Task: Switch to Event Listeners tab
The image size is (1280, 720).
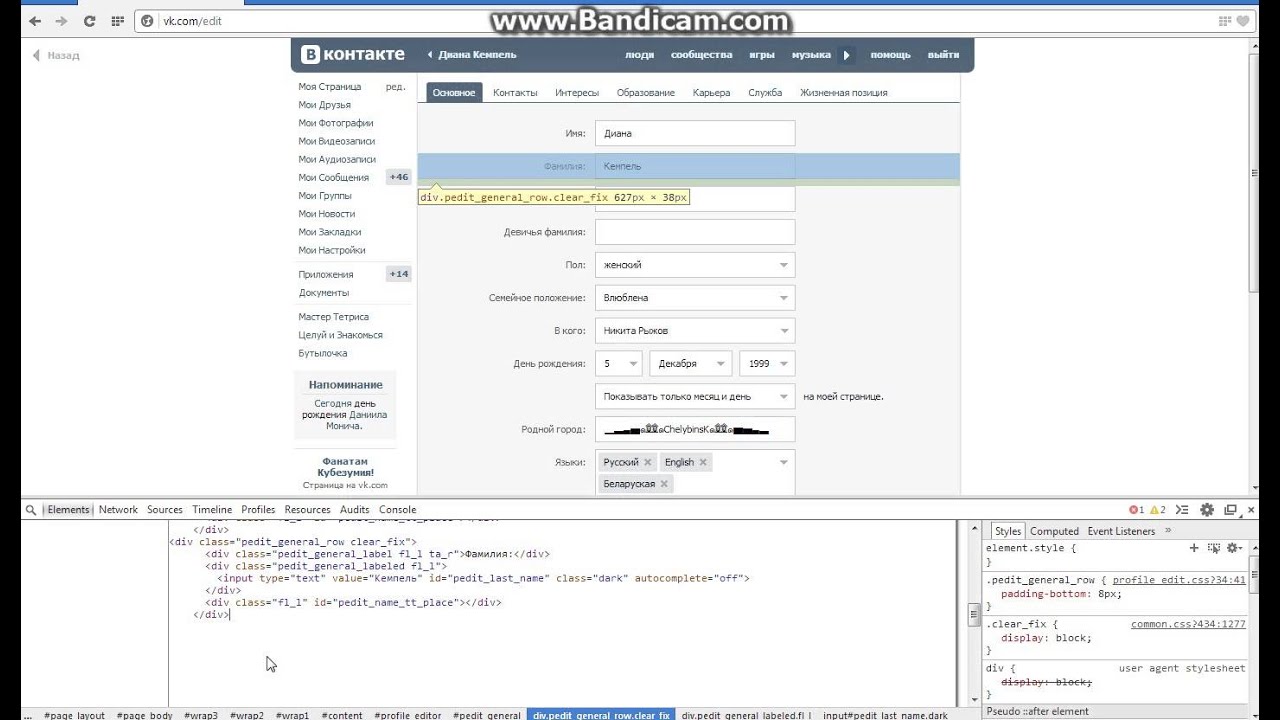Action: 1121,531
